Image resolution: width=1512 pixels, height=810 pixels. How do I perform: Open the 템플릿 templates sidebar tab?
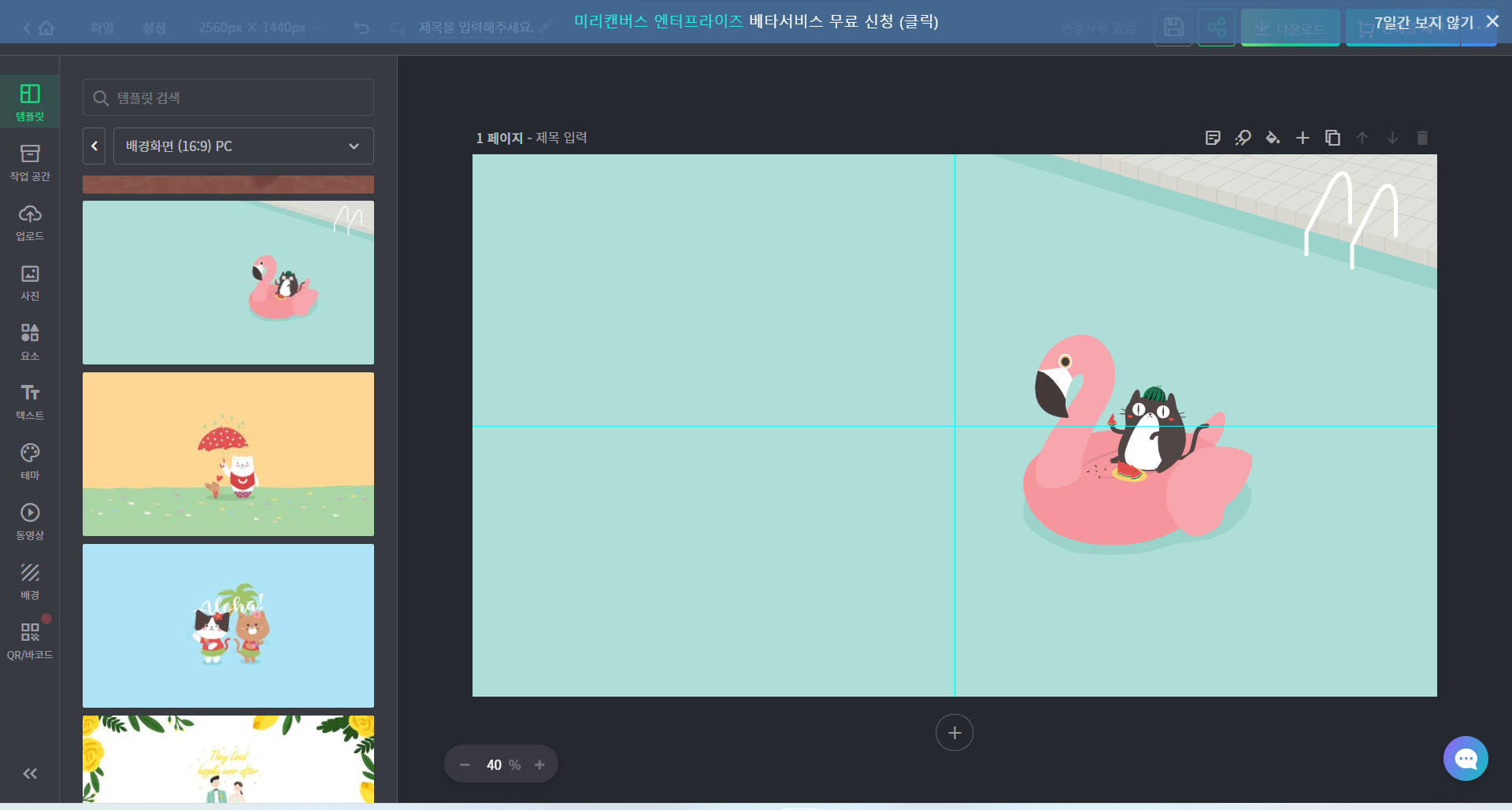[x=30, y=102]
